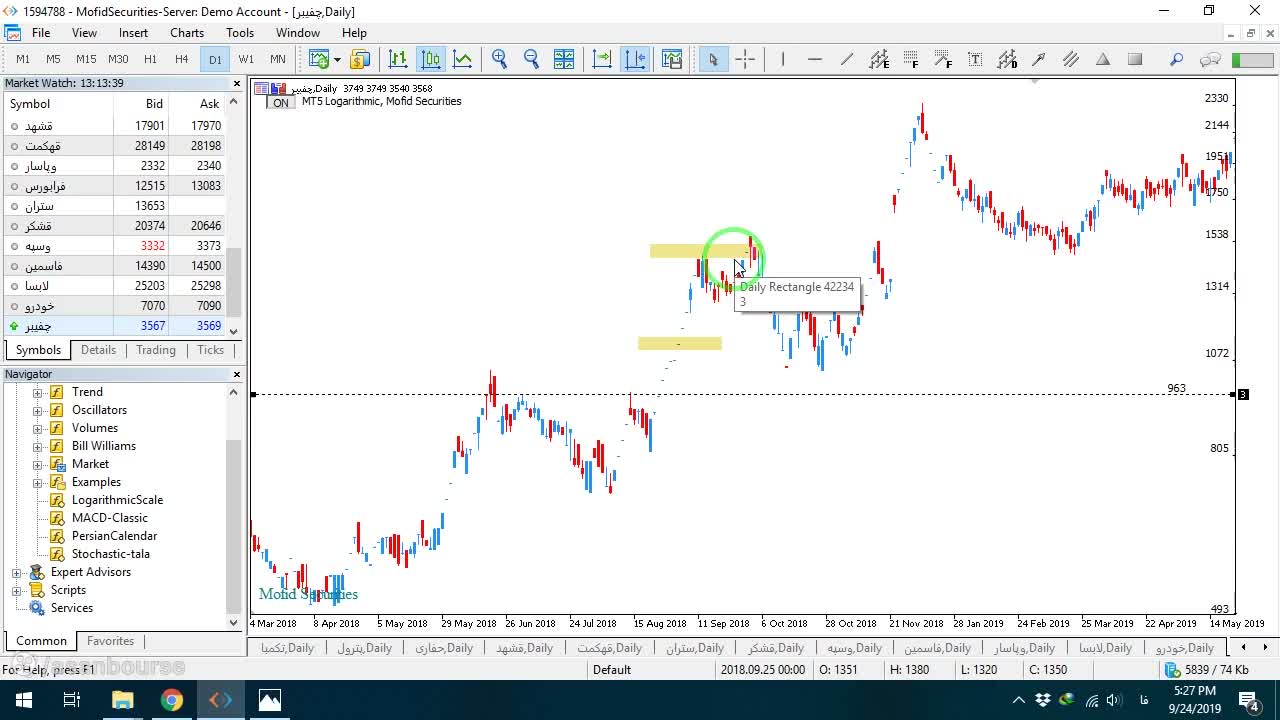
Task: Select the horizontal line drawing tool
Action: [815, 59]
